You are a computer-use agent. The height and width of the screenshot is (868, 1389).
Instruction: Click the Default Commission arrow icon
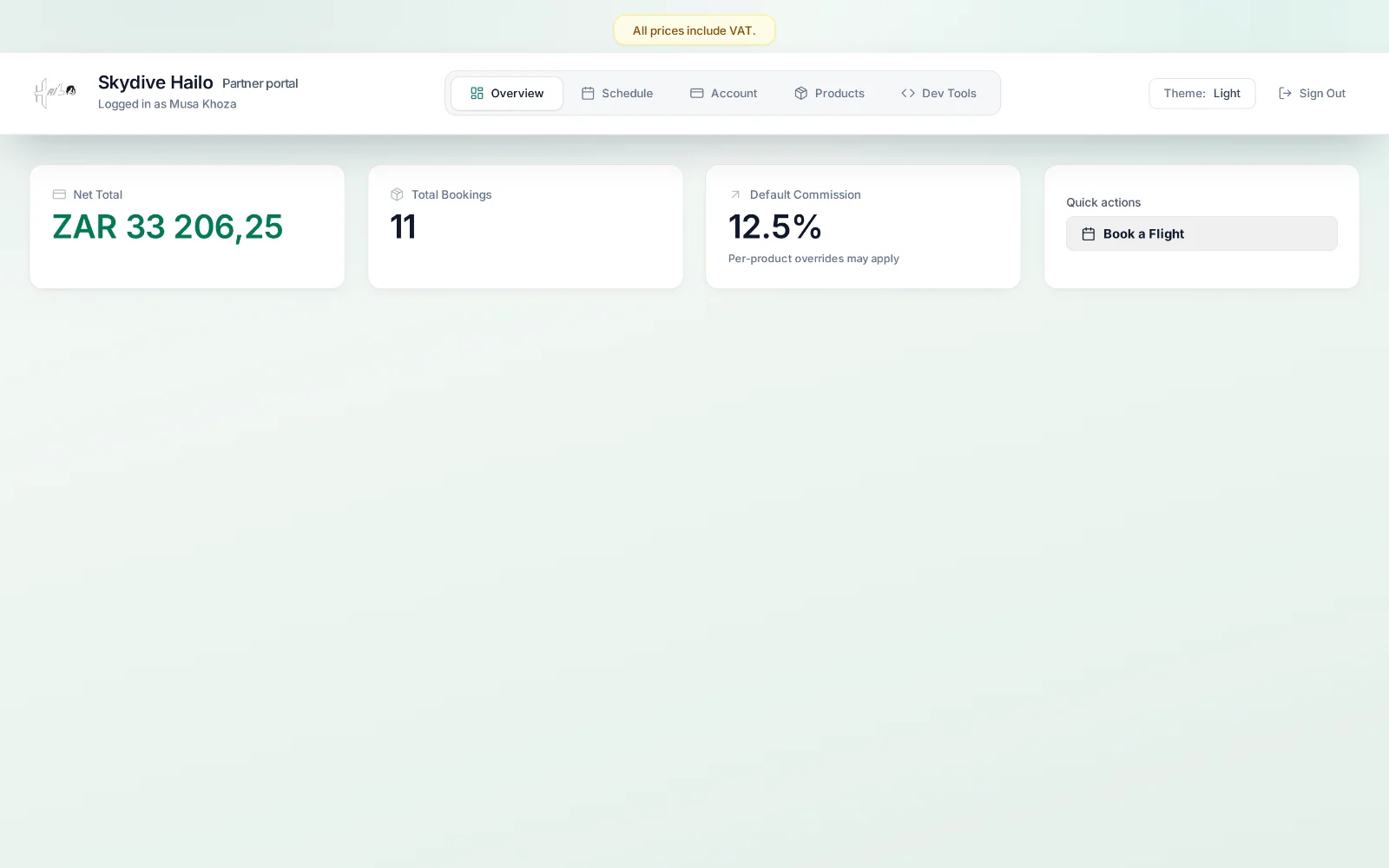[735, 194]
